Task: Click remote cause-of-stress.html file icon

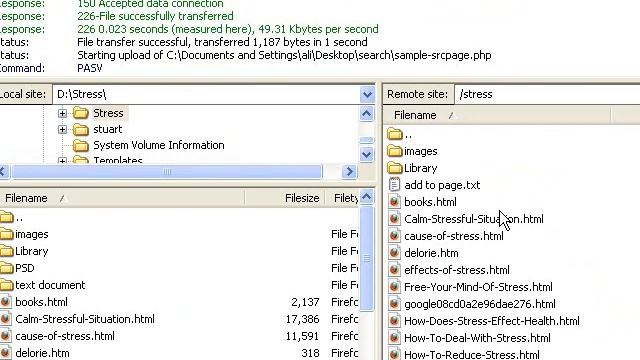Action: (x=394, y=236)
